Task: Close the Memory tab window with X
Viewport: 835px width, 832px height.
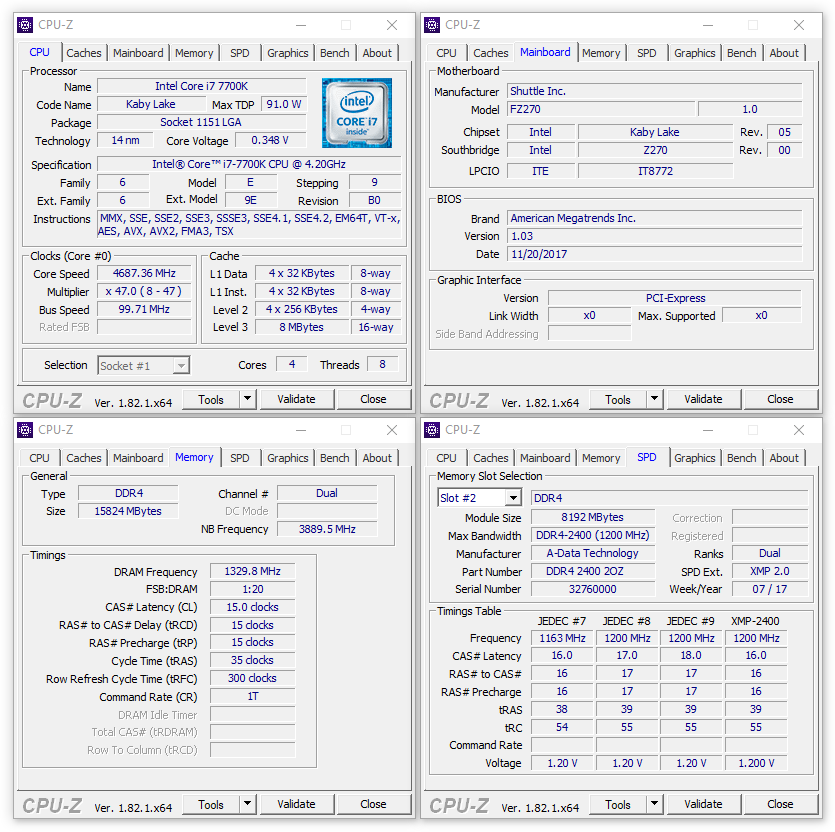Action: click(x=392, y=430)
